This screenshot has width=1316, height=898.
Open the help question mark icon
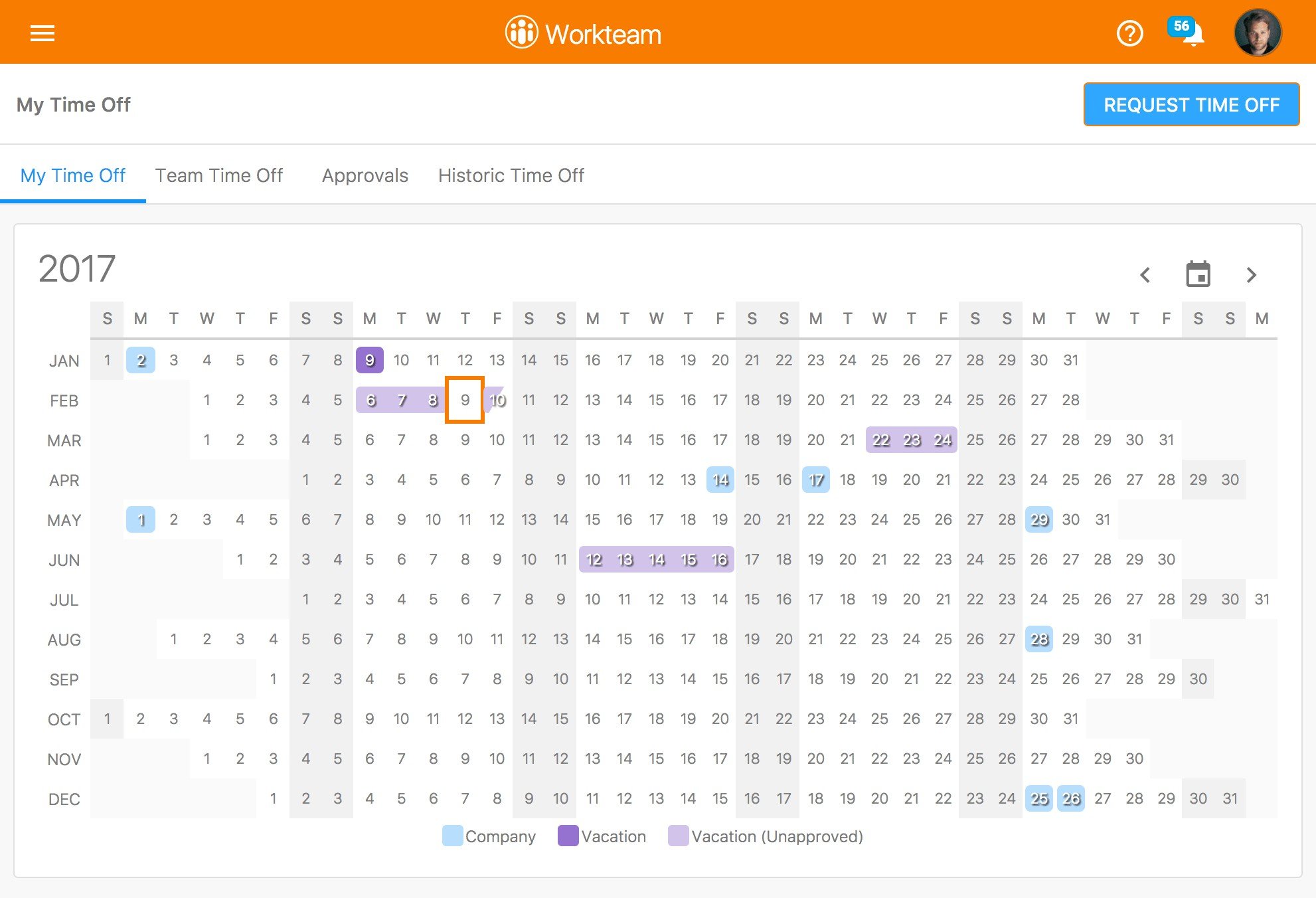1129,33
